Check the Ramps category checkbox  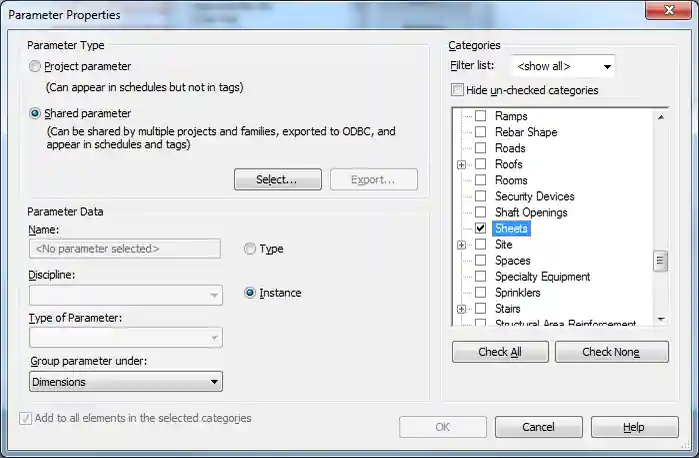click(481, 116)
